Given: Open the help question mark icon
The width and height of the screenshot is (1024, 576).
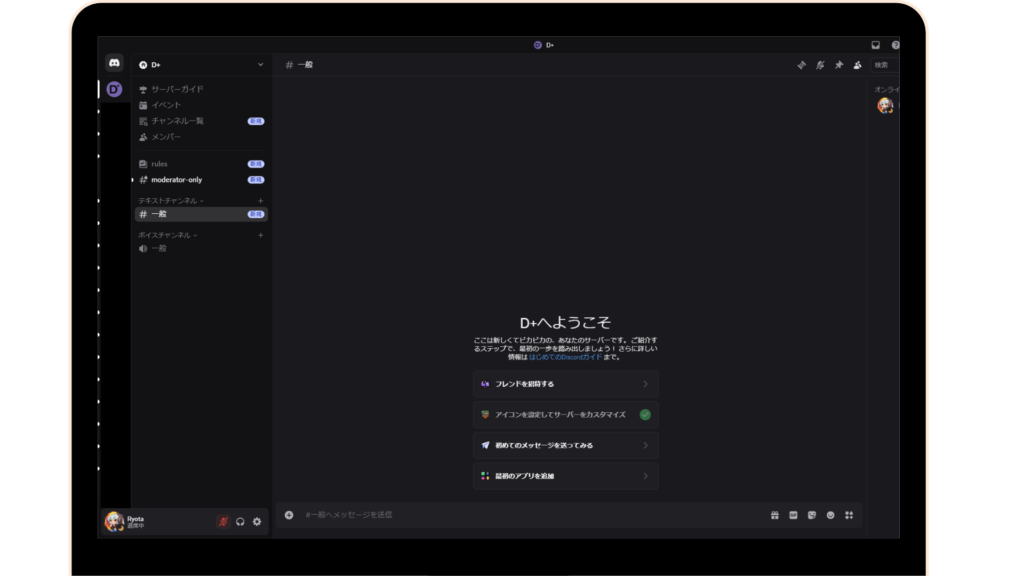Looking at the screenshot, I should coord(895,45).
